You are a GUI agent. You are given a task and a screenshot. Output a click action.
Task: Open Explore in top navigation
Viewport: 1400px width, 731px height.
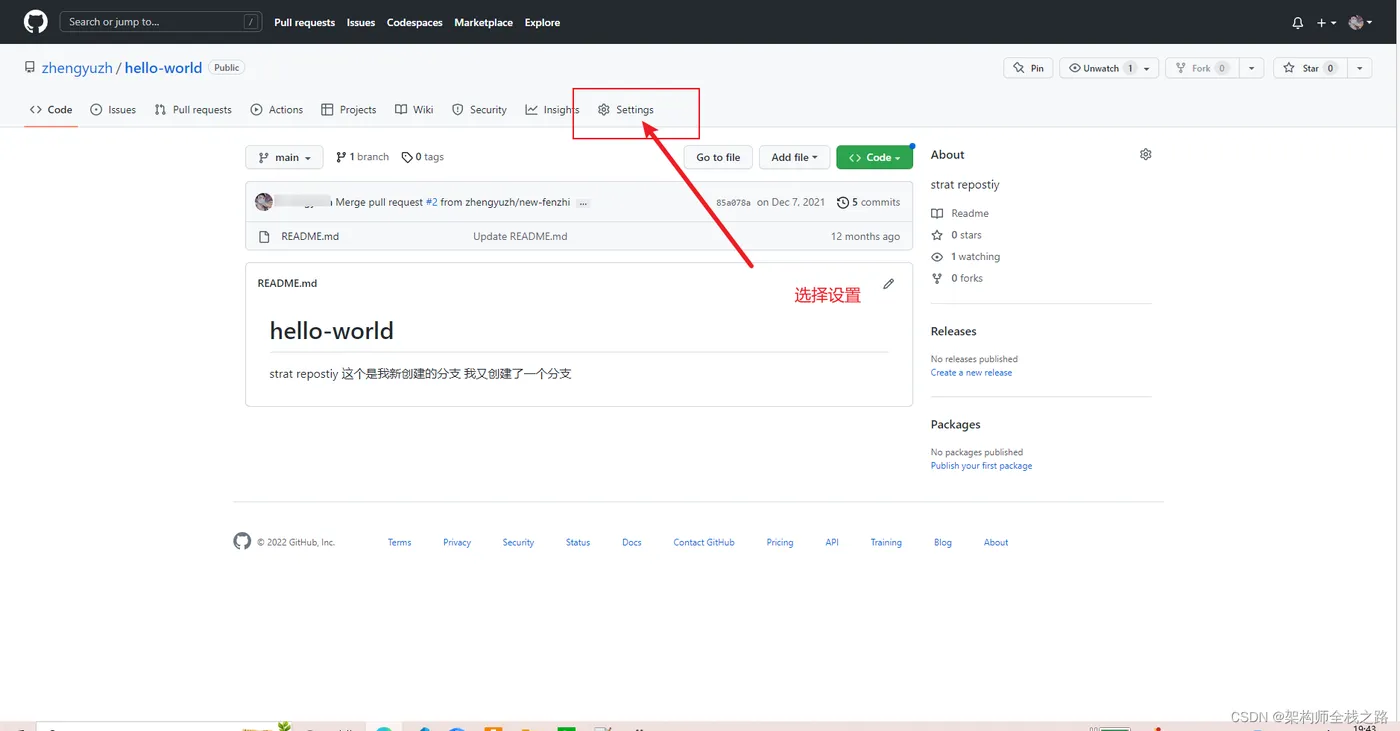(x=542, y=22)
